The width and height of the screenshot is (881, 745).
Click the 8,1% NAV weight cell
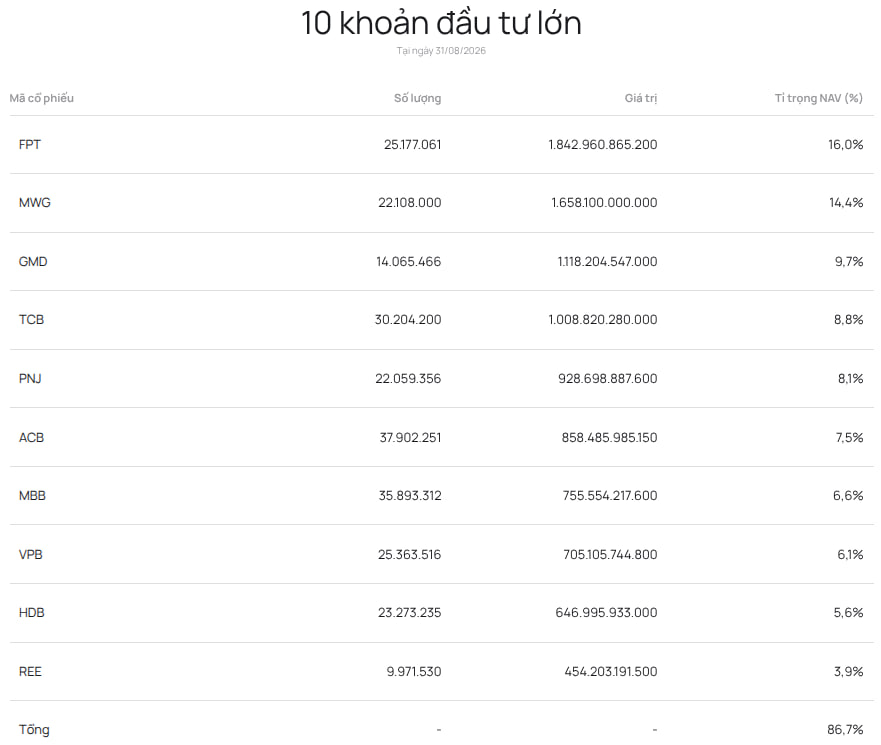851,378
